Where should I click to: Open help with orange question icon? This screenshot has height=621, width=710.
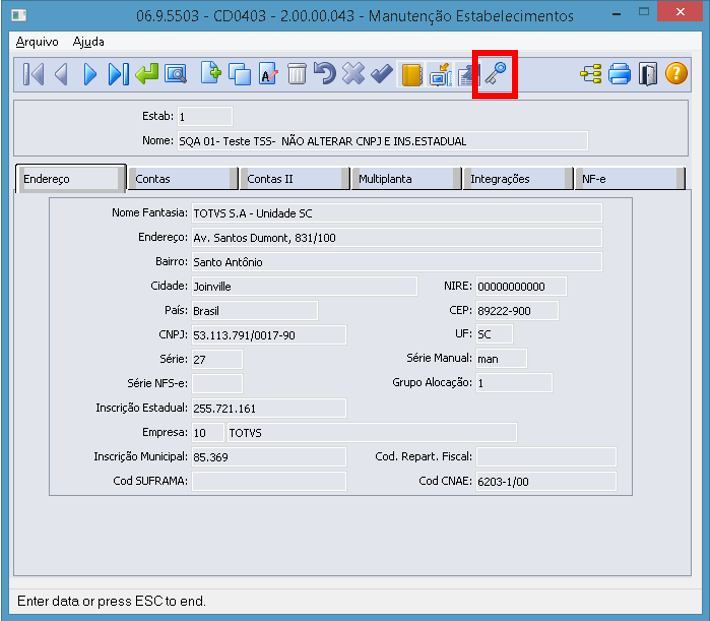click(676, 74)
